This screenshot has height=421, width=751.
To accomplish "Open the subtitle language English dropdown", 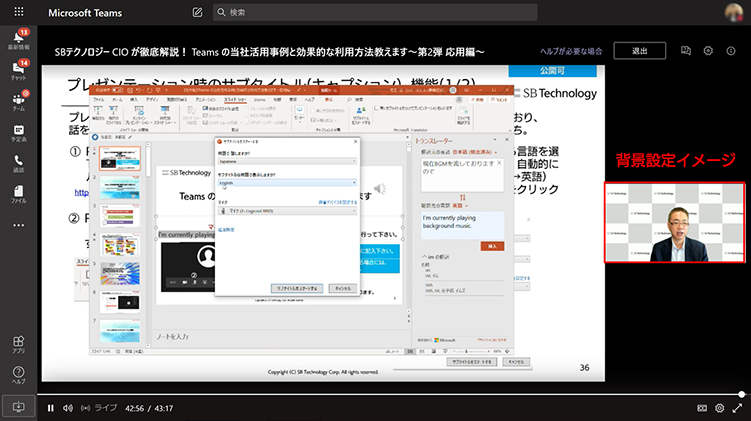I will click(x=287, y=182).
